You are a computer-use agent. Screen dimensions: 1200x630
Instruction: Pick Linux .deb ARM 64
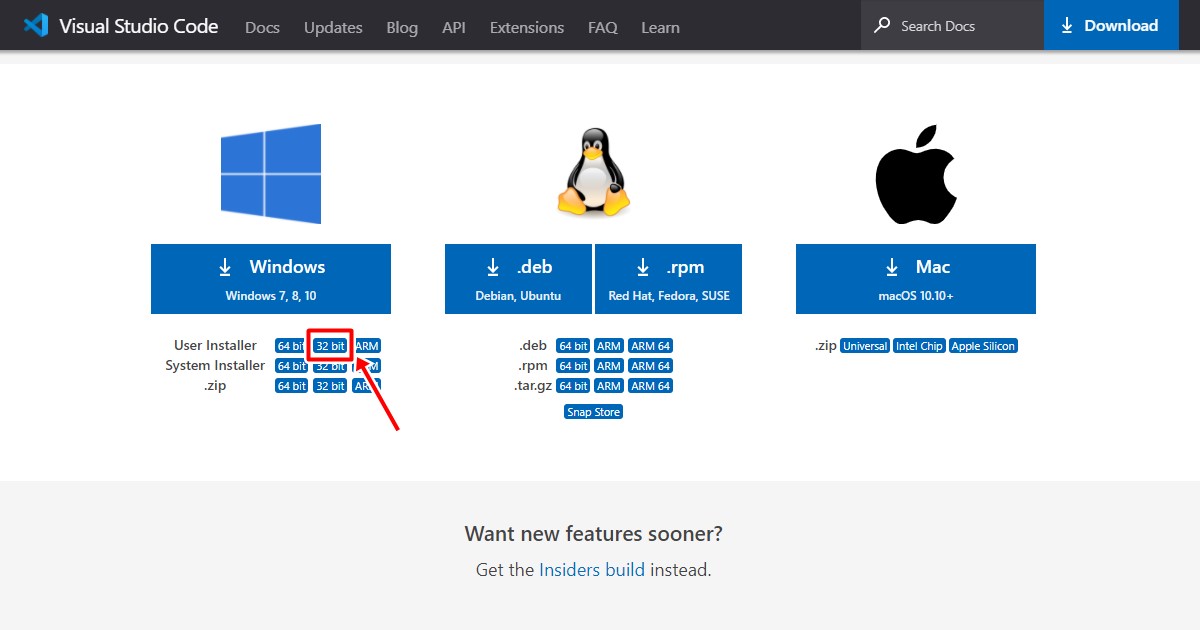pyautogui.click(x=651, y=346)
